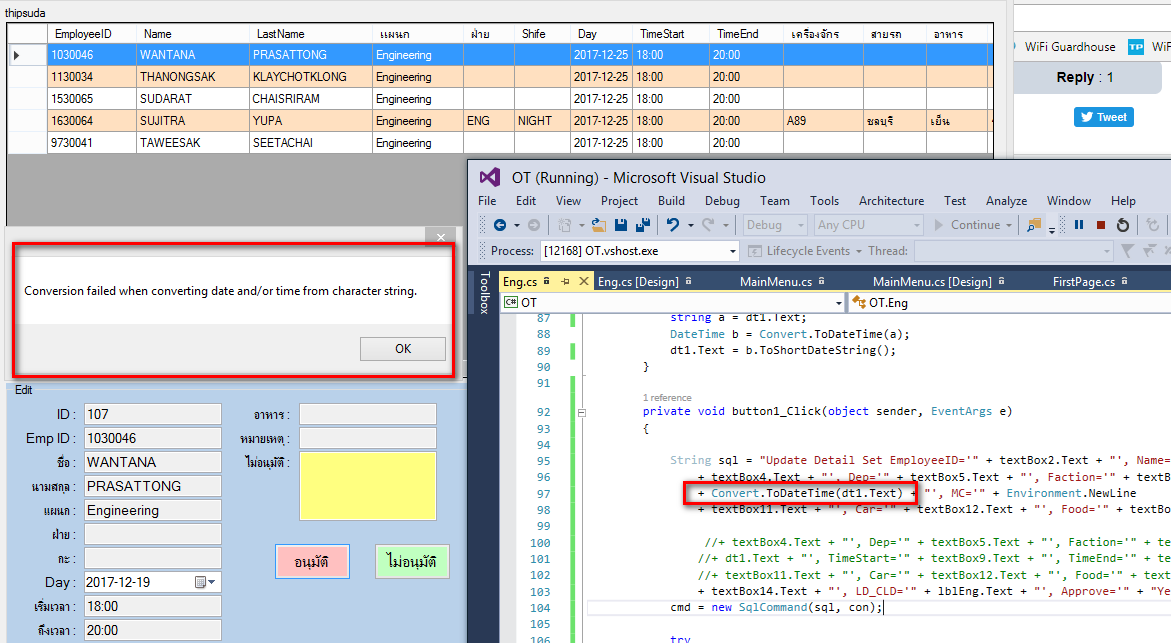The image size is (1171, 643).
Task: Click the Open File folder icon
Action: pos(598,225)
